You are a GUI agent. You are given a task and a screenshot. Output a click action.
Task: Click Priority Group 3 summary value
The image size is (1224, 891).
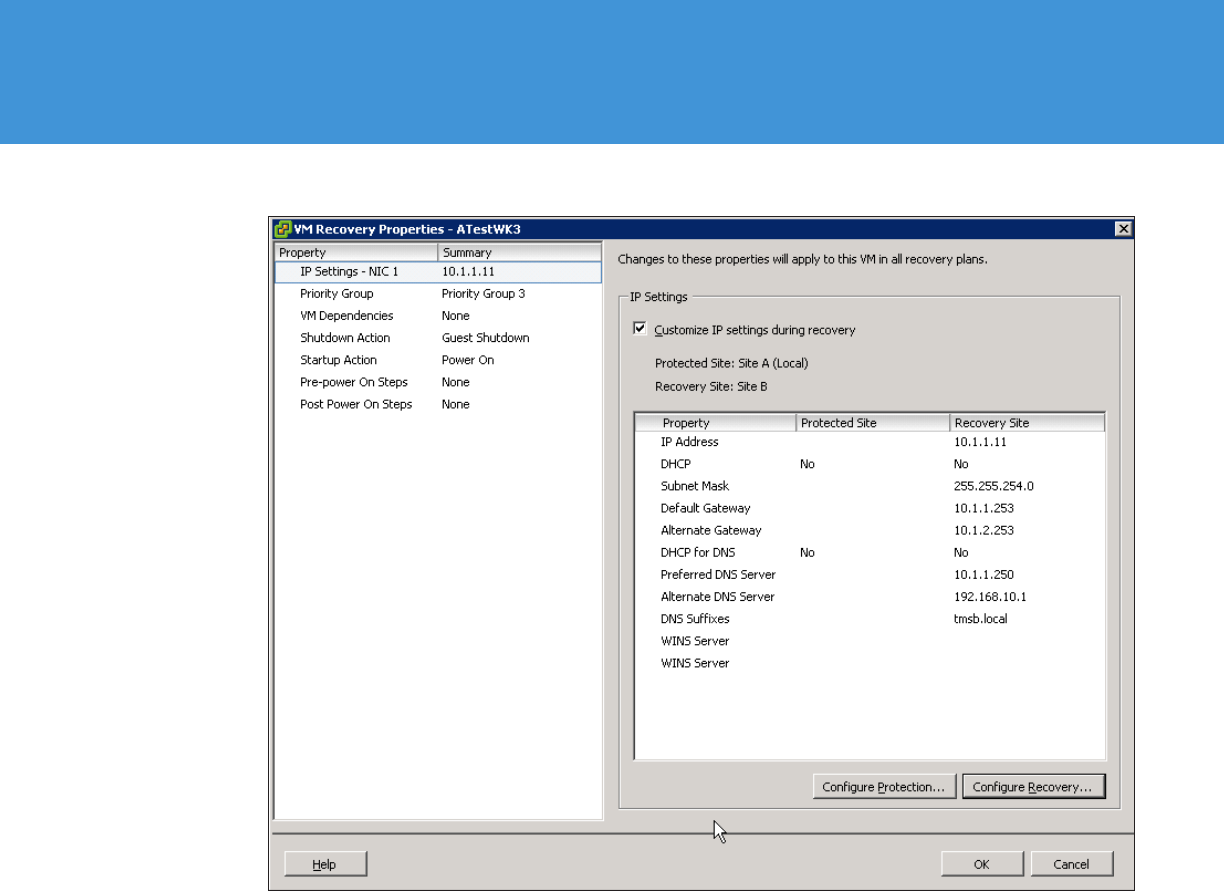pos(483,294)
